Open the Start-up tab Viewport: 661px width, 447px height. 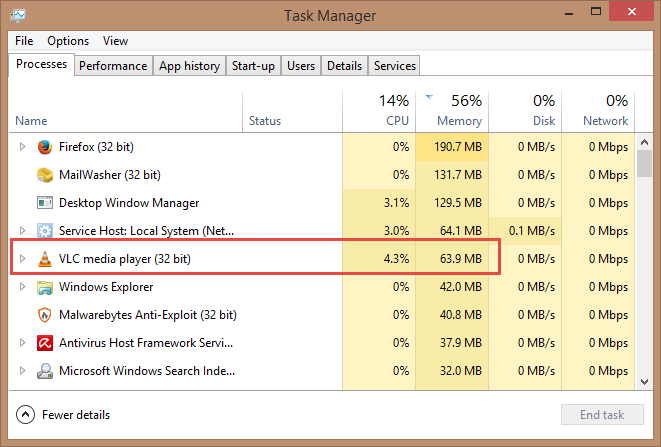pyautogui.click(x=253, y=66)
